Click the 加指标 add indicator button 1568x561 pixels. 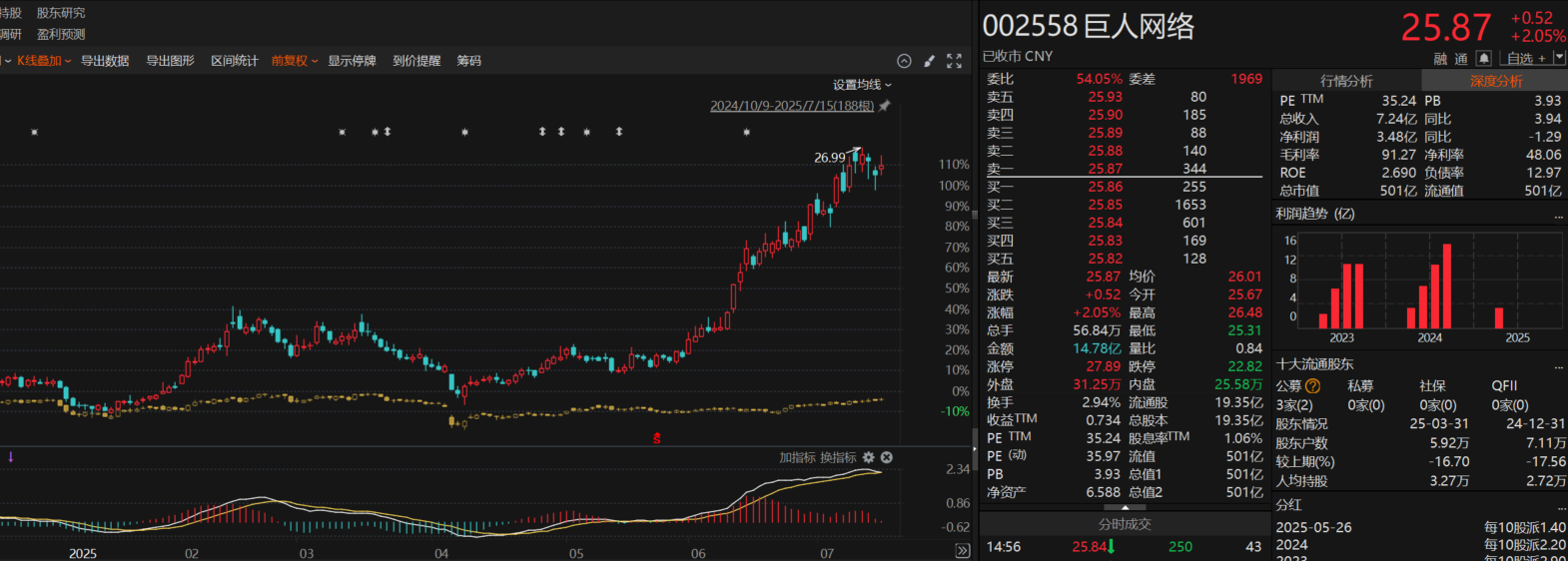pyautogui.click(x=797, y=457)
